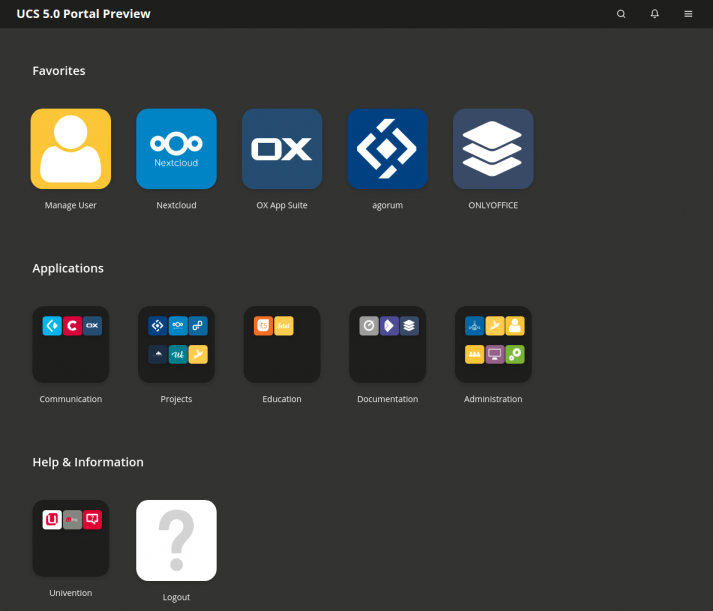Click the teal Wekan icon in Projects
713x611 pixels.
178,355
